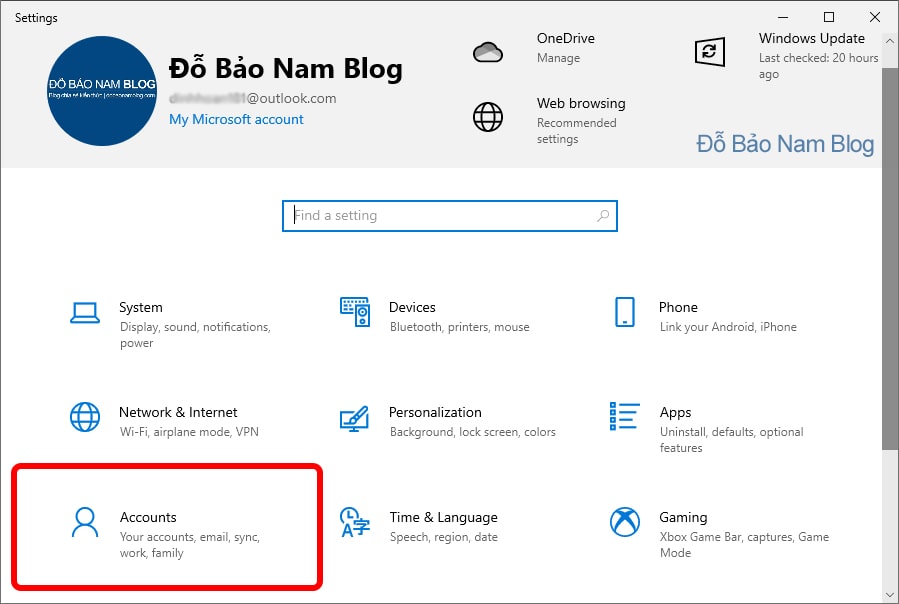Select Time & Language category title
This screenshot has width=899, height=604.
coord(444,517)
